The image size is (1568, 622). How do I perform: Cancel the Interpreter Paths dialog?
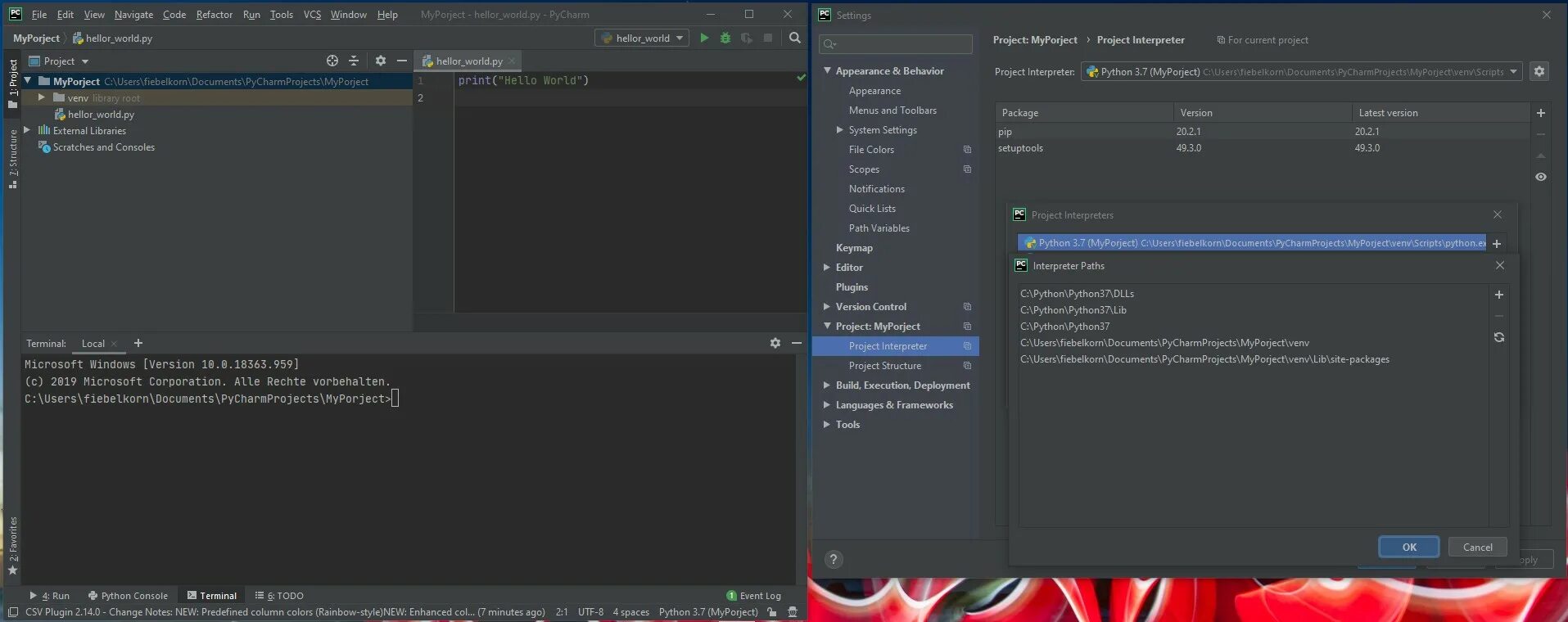click(1477, 547)
